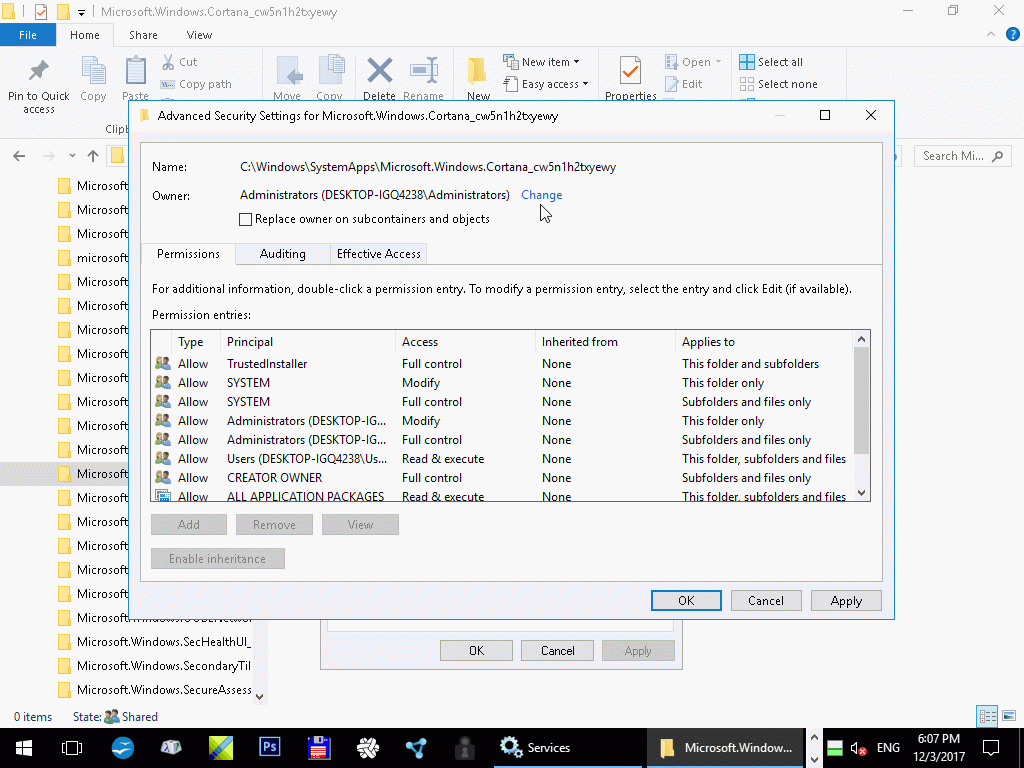Collapse the ribbon with chevron
The image size is (1024, 768).
(991, 35)
